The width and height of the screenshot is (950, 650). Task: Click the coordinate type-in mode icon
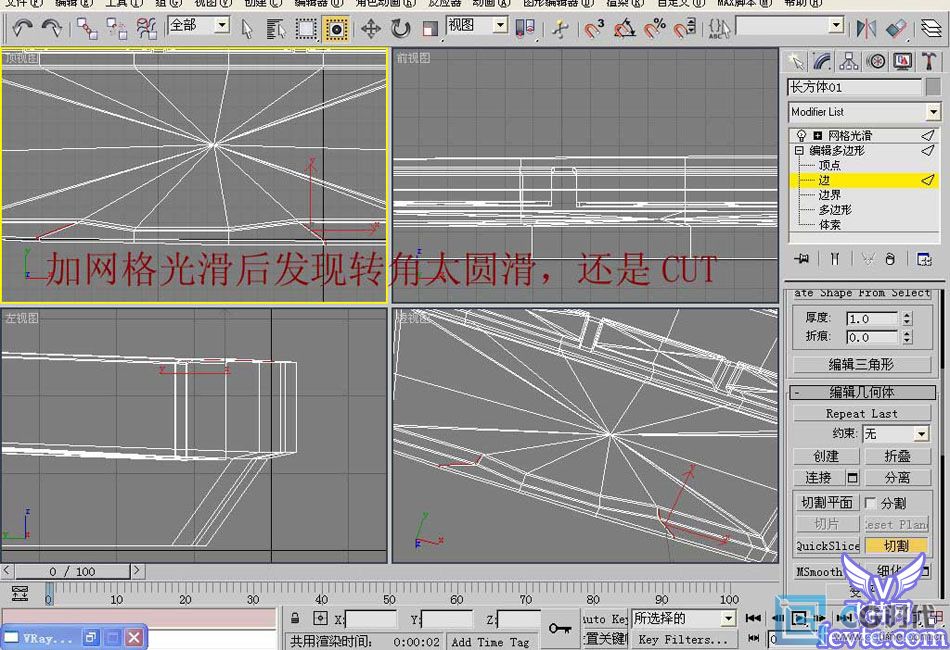(x=320, y=618)
